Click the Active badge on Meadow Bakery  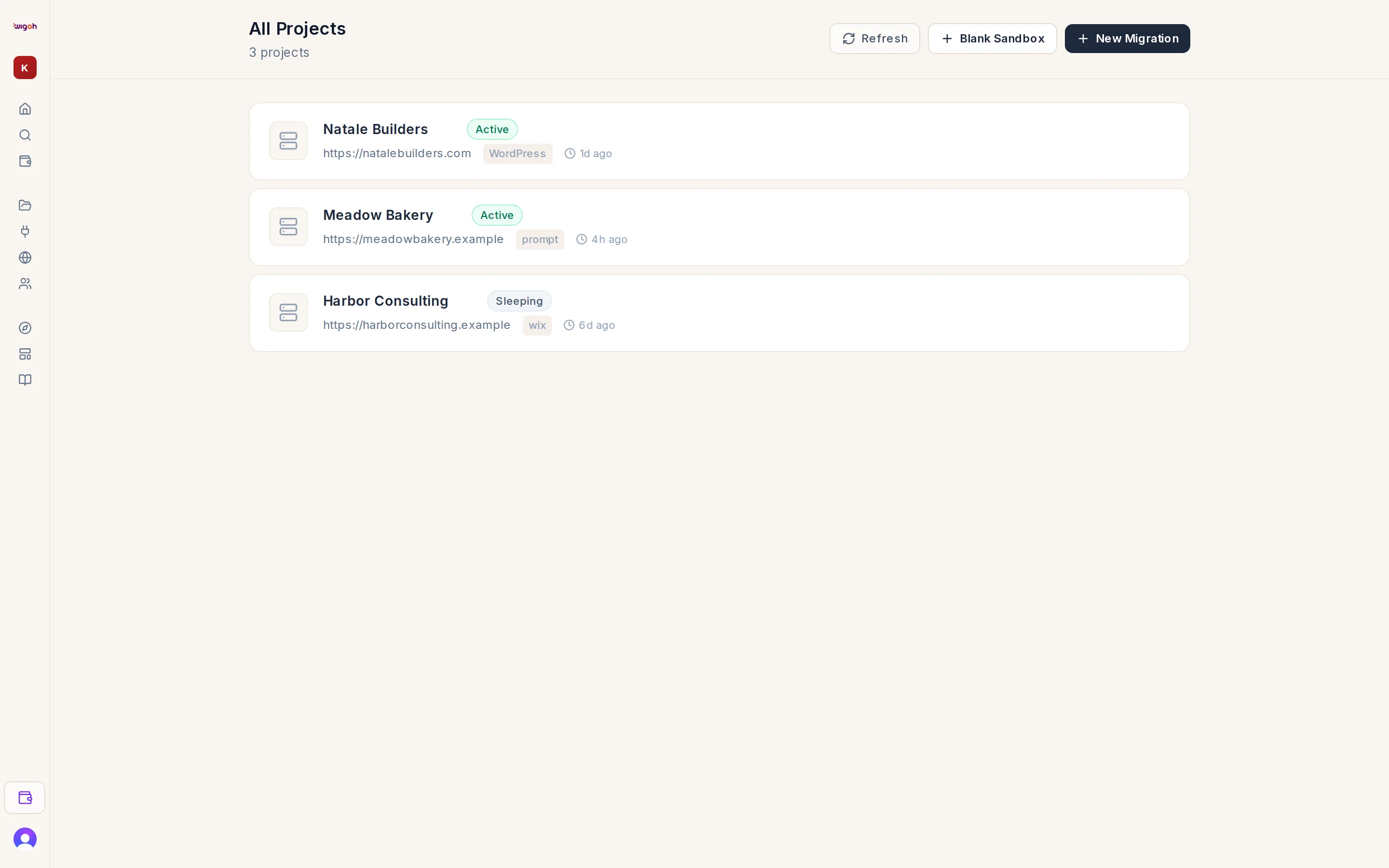coord(496,215)
